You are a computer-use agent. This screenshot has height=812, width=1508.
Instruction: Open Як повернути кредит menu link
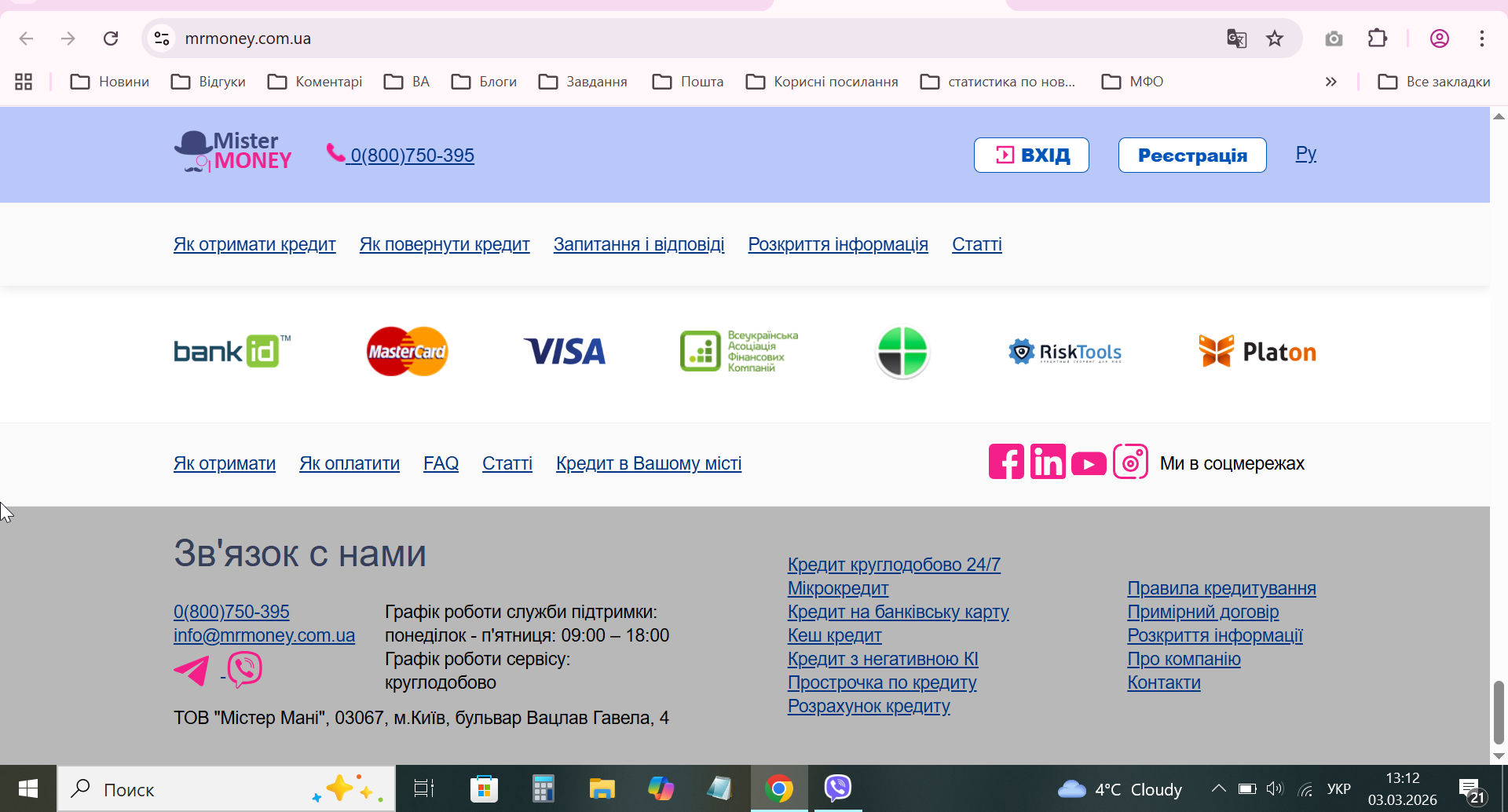point(445,244)
